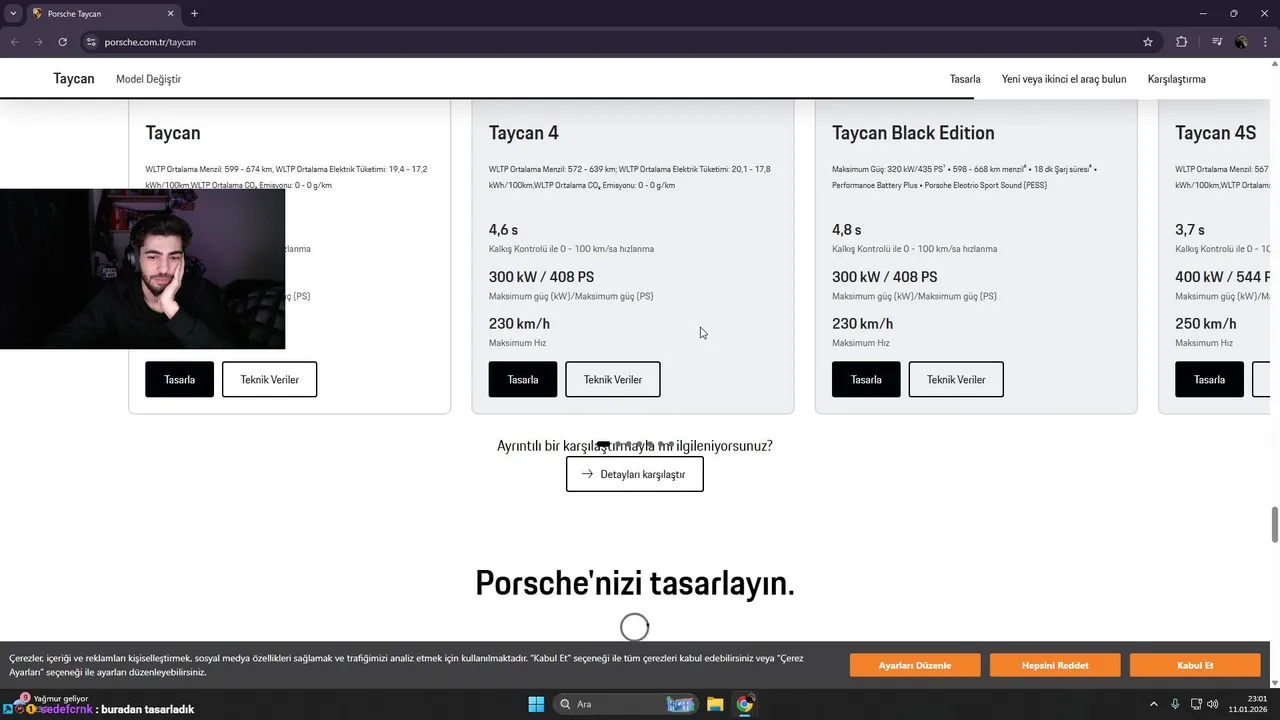Open the network tray icon
The height and width of the screenshot is (720, 1280).
click(1197, 704)
